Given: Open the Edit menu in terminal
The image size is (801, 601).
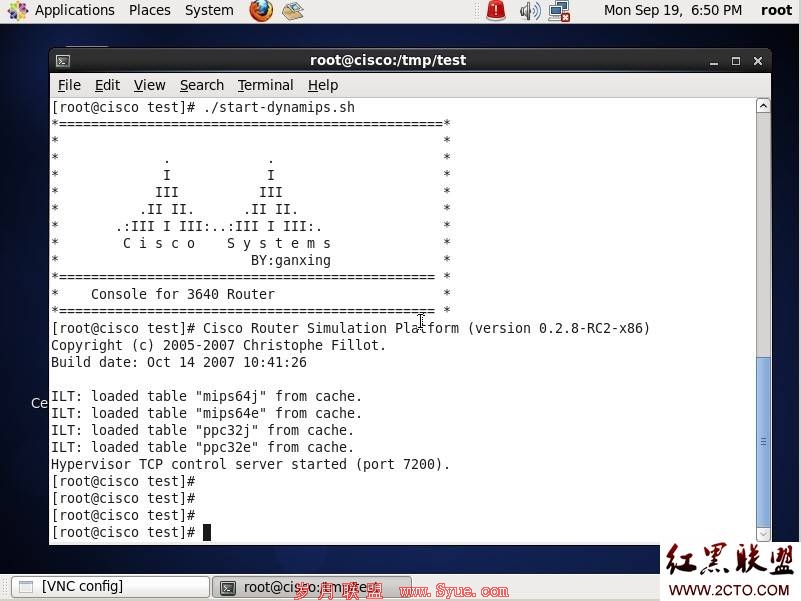Looking at the screenshot, I should point(107,85).
